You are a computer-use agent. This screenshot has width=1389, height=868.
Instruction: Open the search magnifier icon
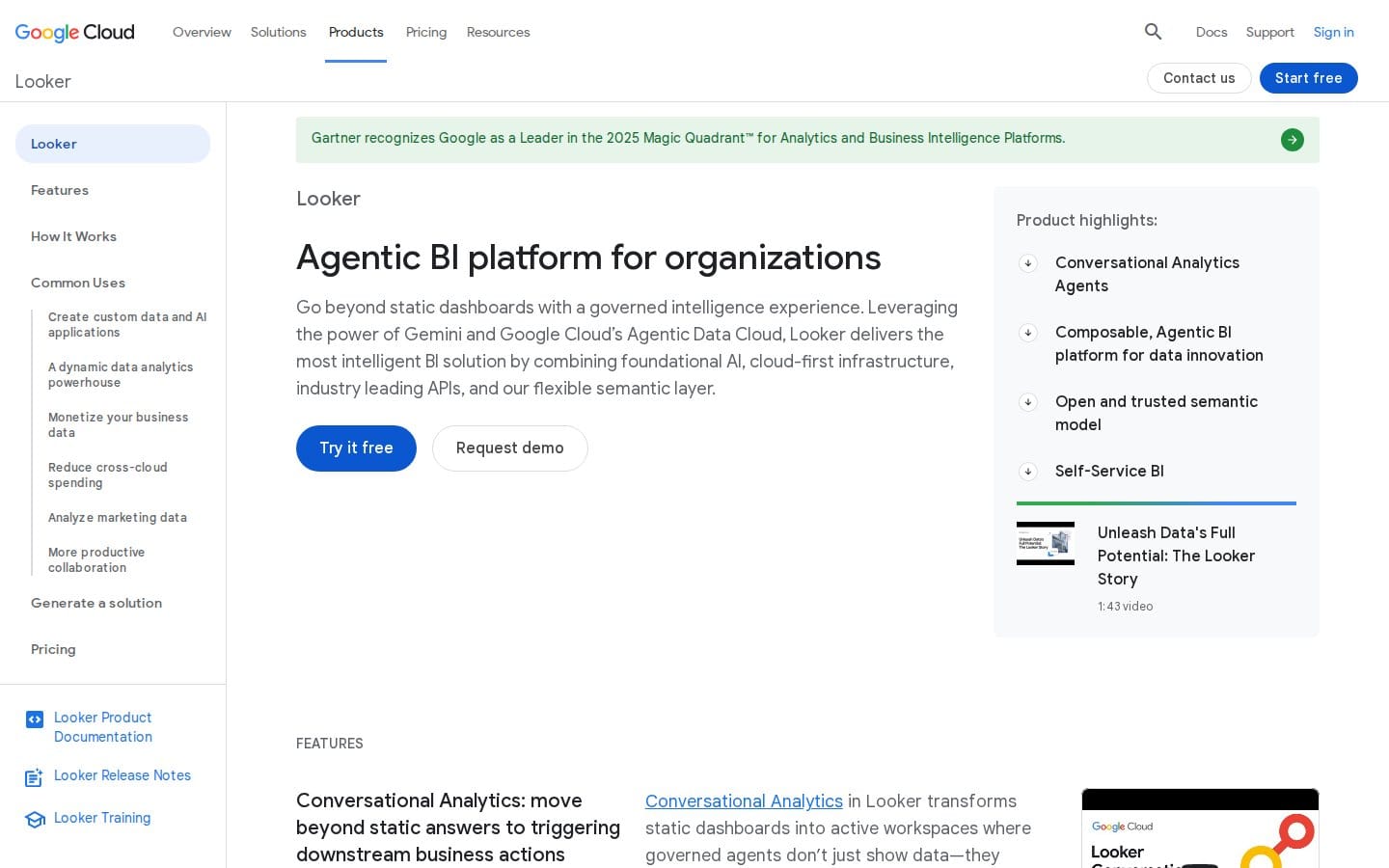(1153, 32)
